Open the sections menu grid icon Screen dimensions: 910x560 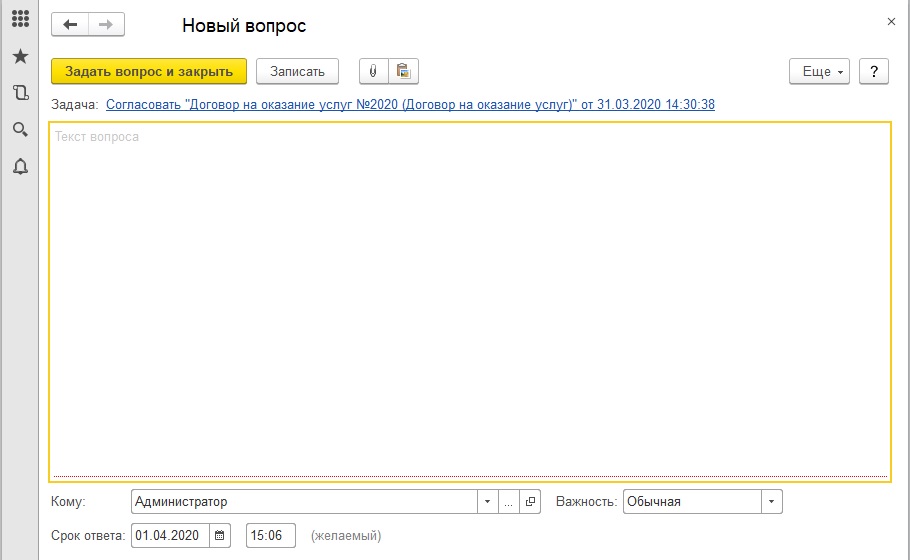[x=20, y=19]
